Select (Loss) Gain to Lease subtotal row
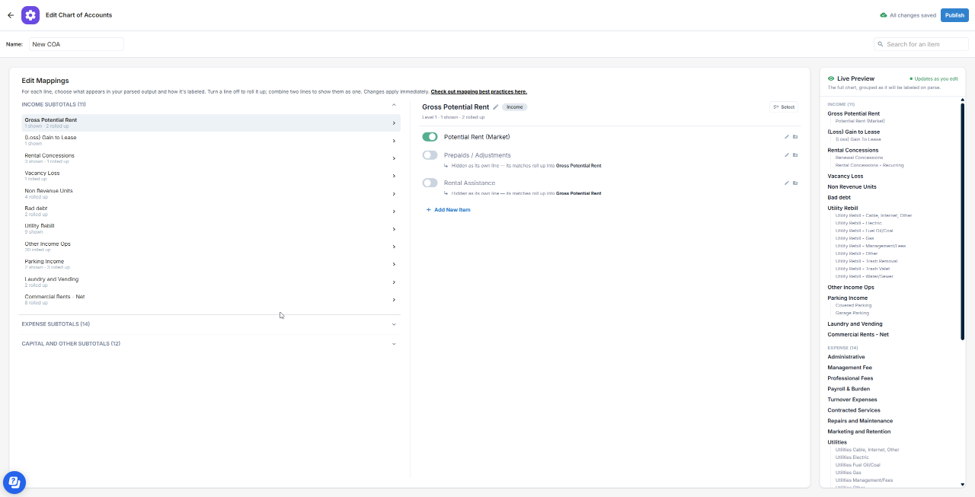This screenshot has height=497, width=975. [210, 140]
